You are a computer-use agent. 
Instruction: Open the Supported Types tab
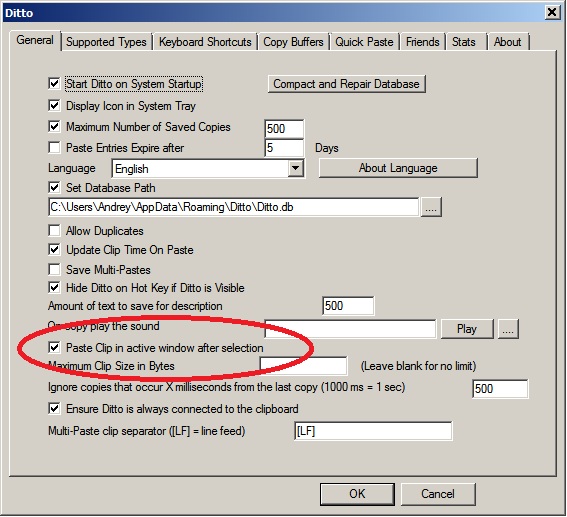coord(106,42)
